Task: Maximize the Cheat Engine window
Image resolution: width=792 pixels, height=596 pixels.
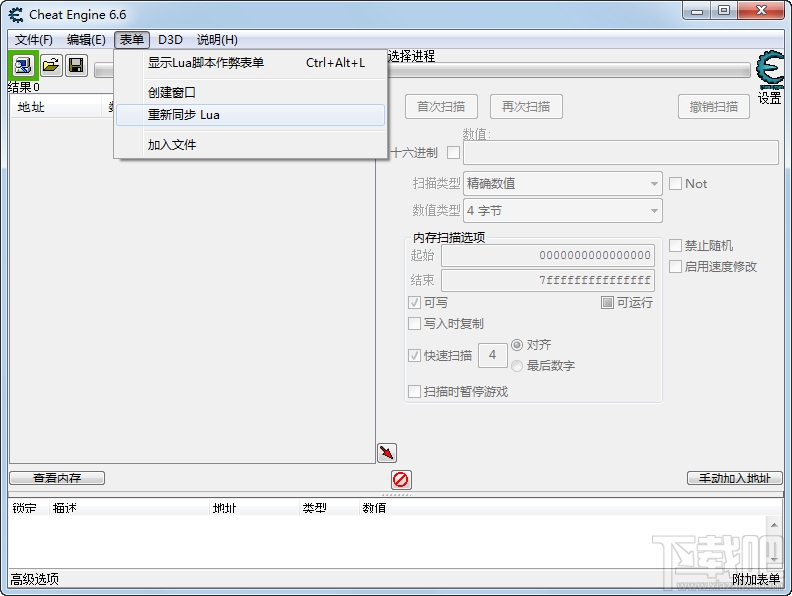Action: point(724,11)
